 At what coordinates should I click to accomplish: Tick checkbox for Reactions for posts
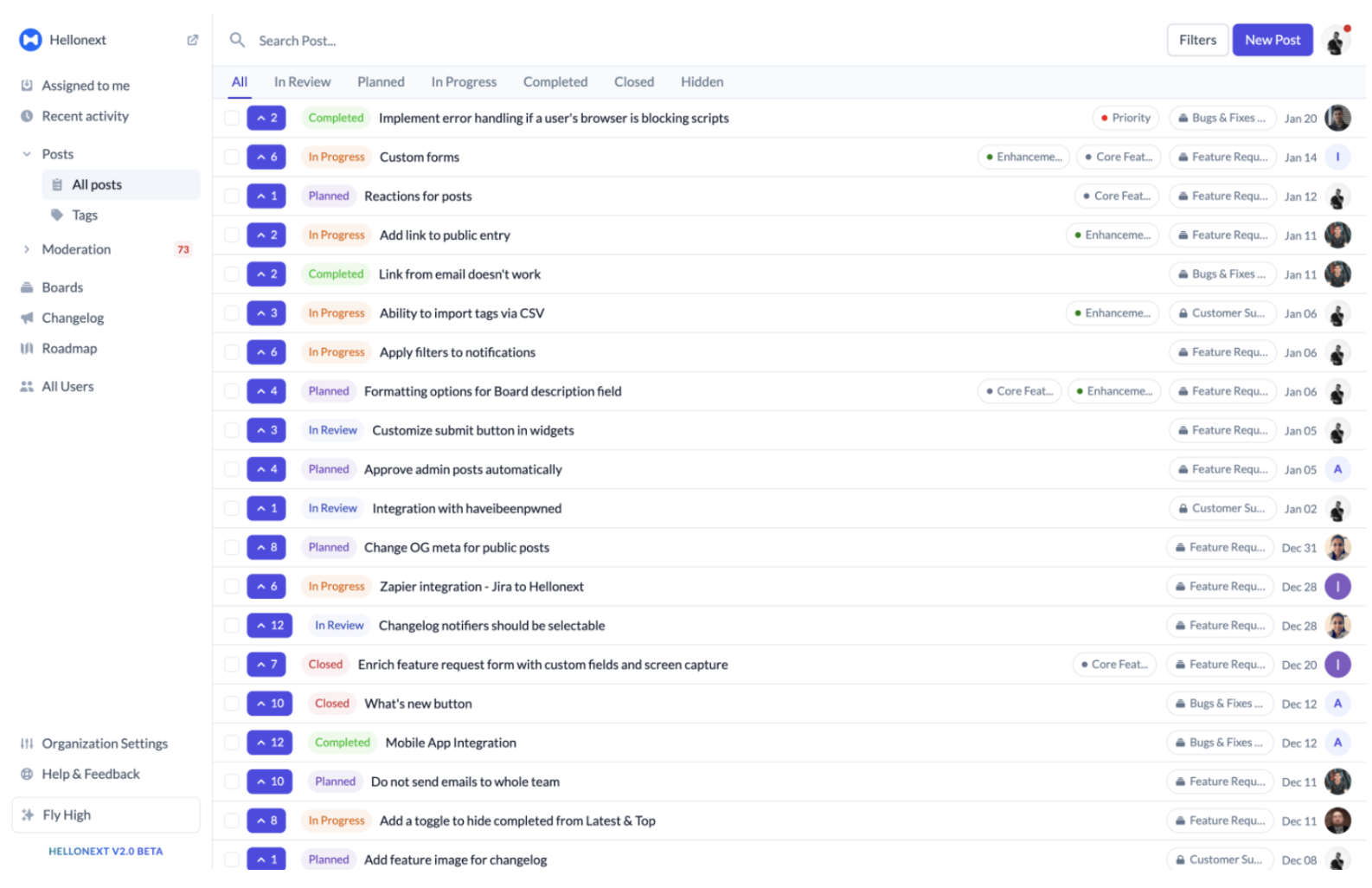tap(232, 196)
